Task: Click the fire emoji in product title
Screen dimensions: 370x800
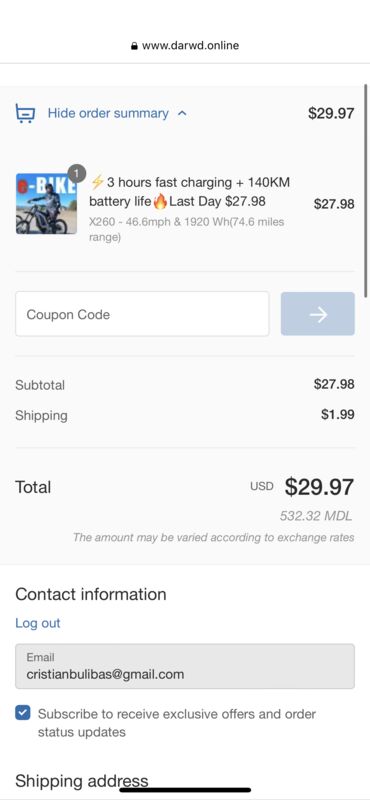Action: (160, 202)
